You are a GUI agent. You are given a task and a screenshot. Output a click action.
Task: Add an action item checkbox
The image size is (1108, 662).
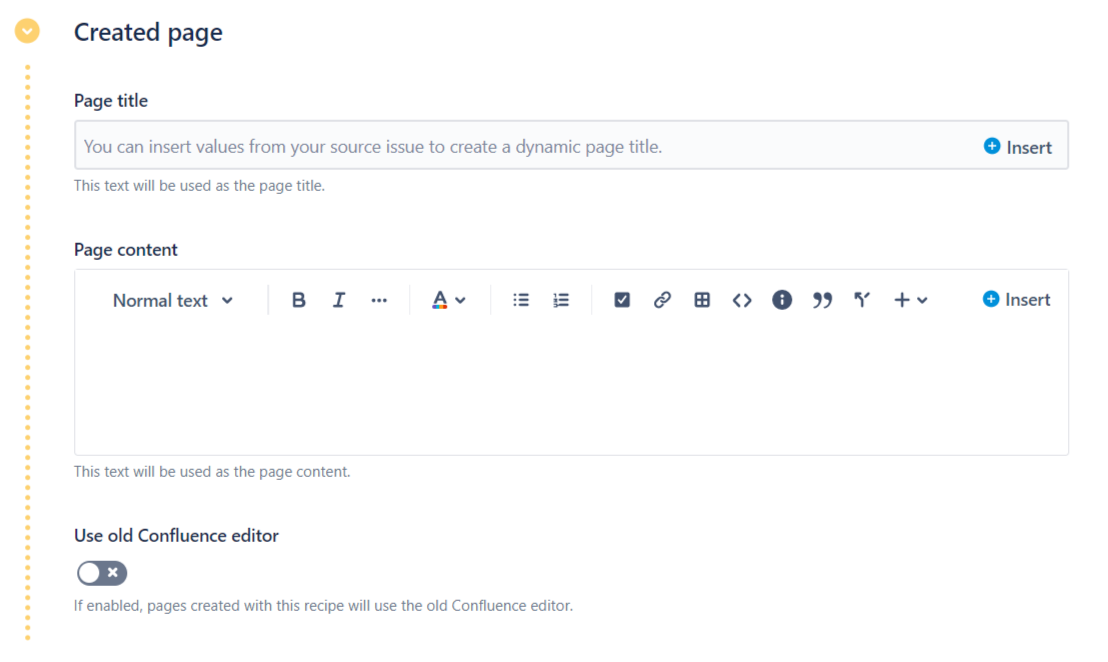tap(622, 300)
